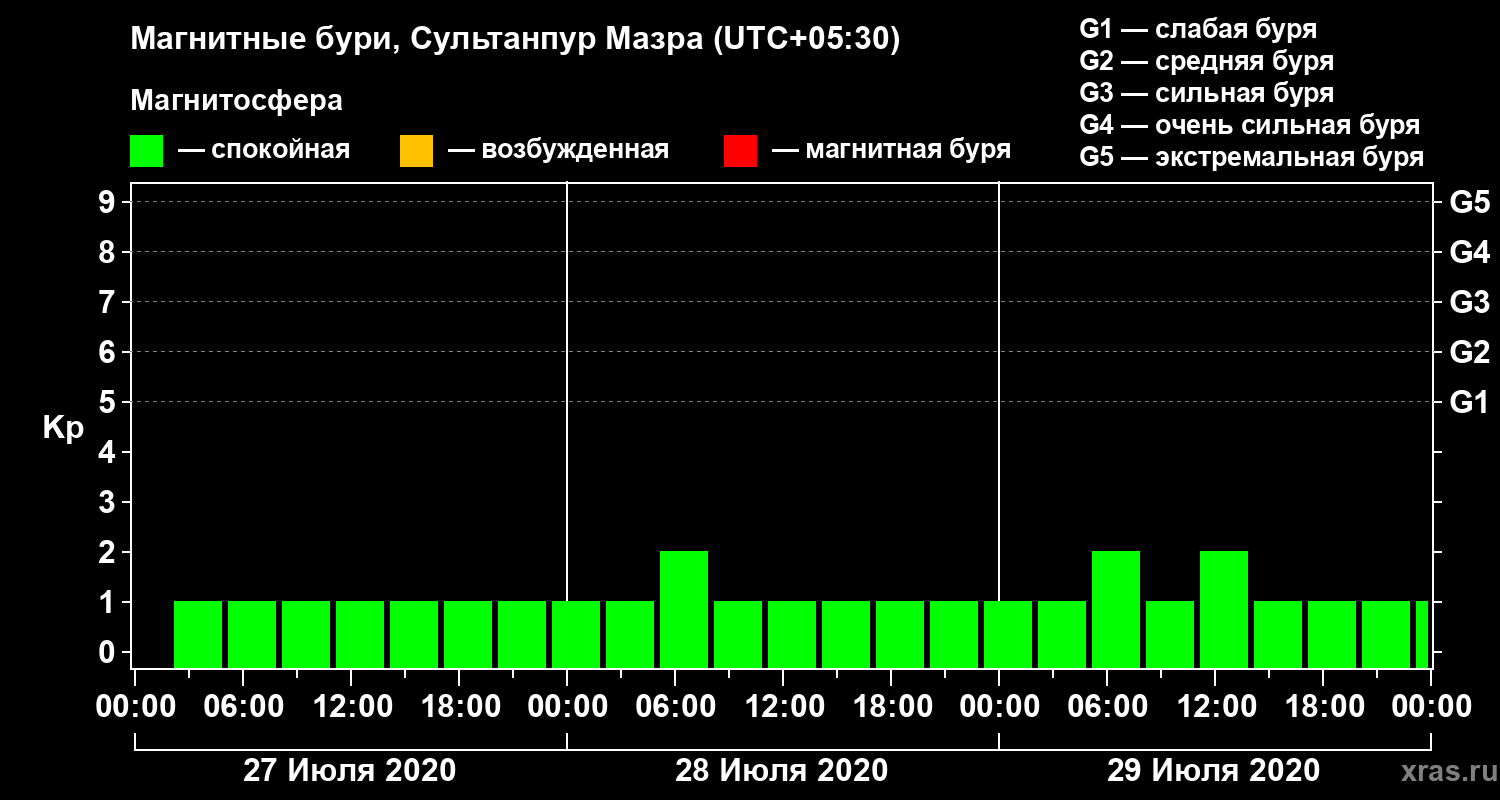Click the '06:00' time label under 29 Июля
This screenshot has height=800, width=1500.
tap(1108, 707)
